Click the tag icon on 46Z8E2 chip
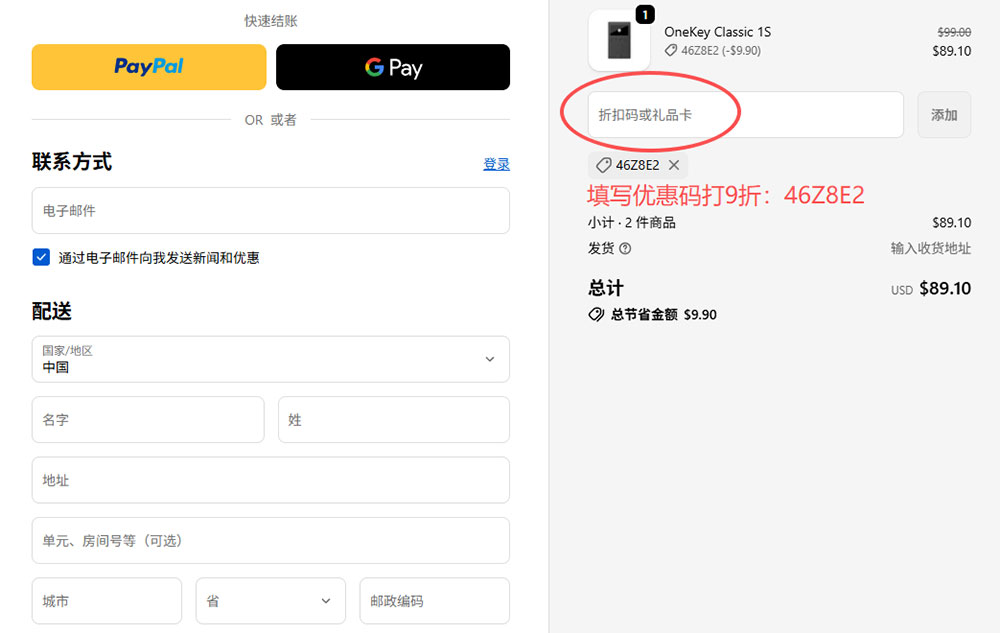The image size is (1000, 633). pyautogui.click(x=603, y=165)
